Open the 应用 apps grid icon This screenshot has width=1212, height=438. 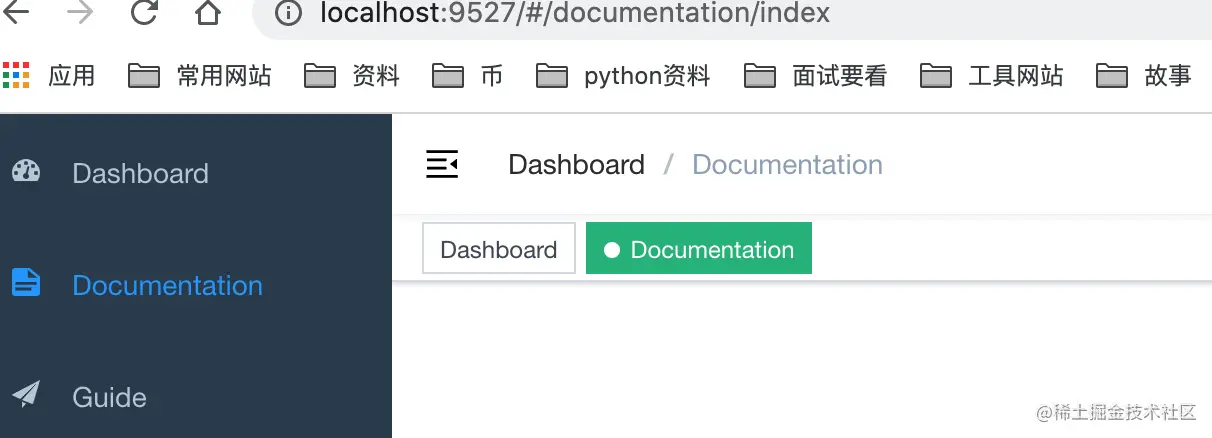click(17, 75)
